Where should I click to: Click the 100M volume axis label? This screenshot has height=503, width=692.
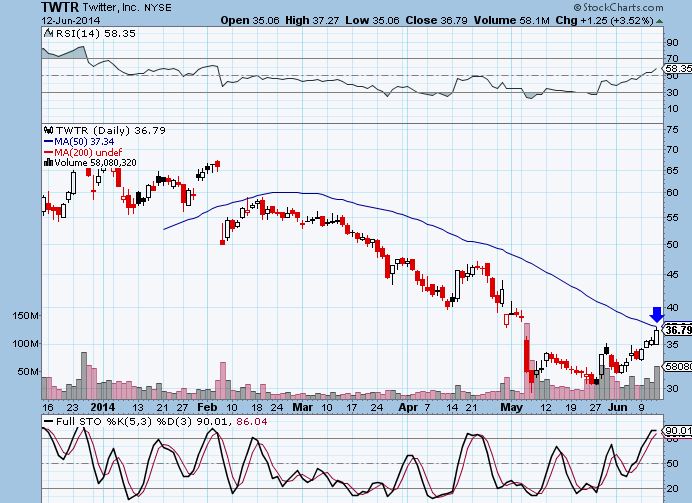coord(25,343)
